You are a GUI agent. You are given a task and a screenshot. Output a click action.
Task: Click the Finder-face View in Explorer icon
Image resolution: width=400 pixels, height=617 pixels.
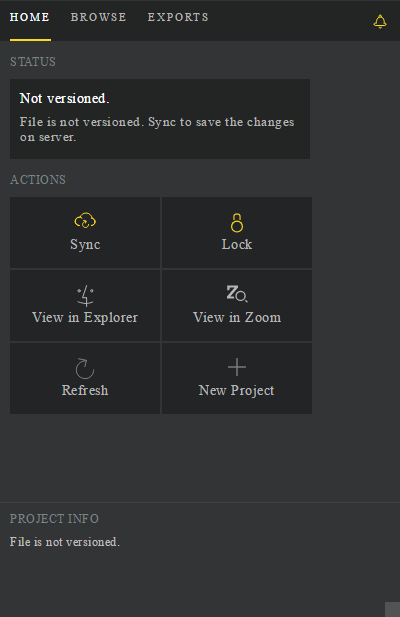pyautogui.click(x=85, y=296)
